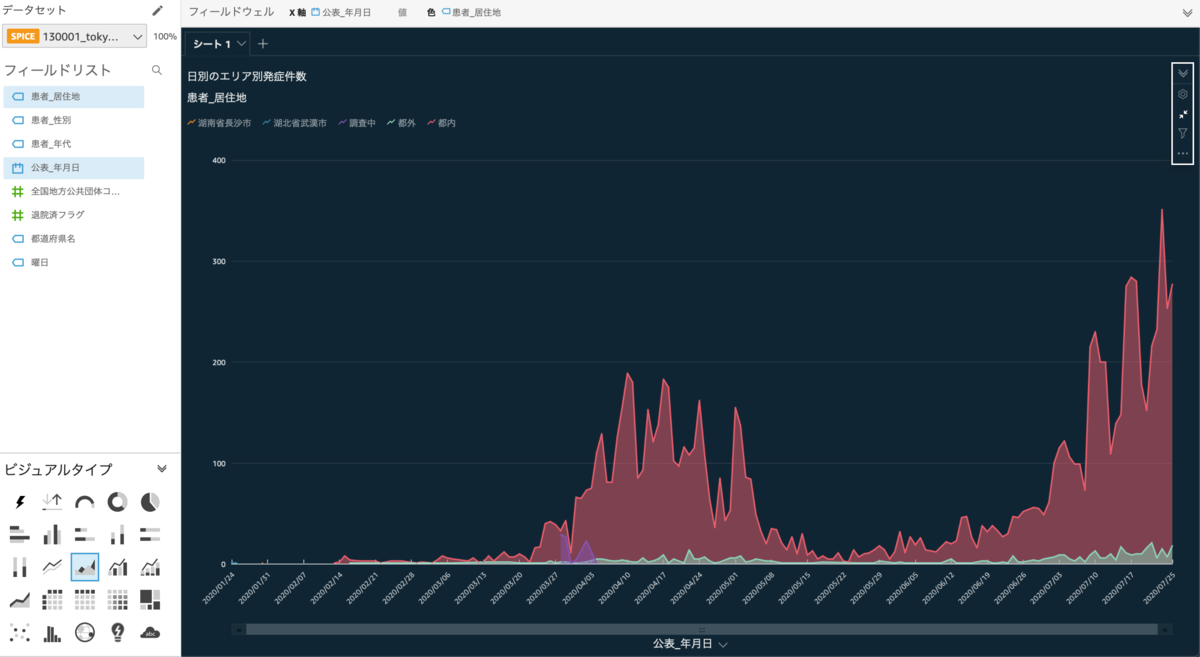The height and width of the screenshot is (657, 1200).
Task: Select the table visual type
Action: (x=85, y=599)
